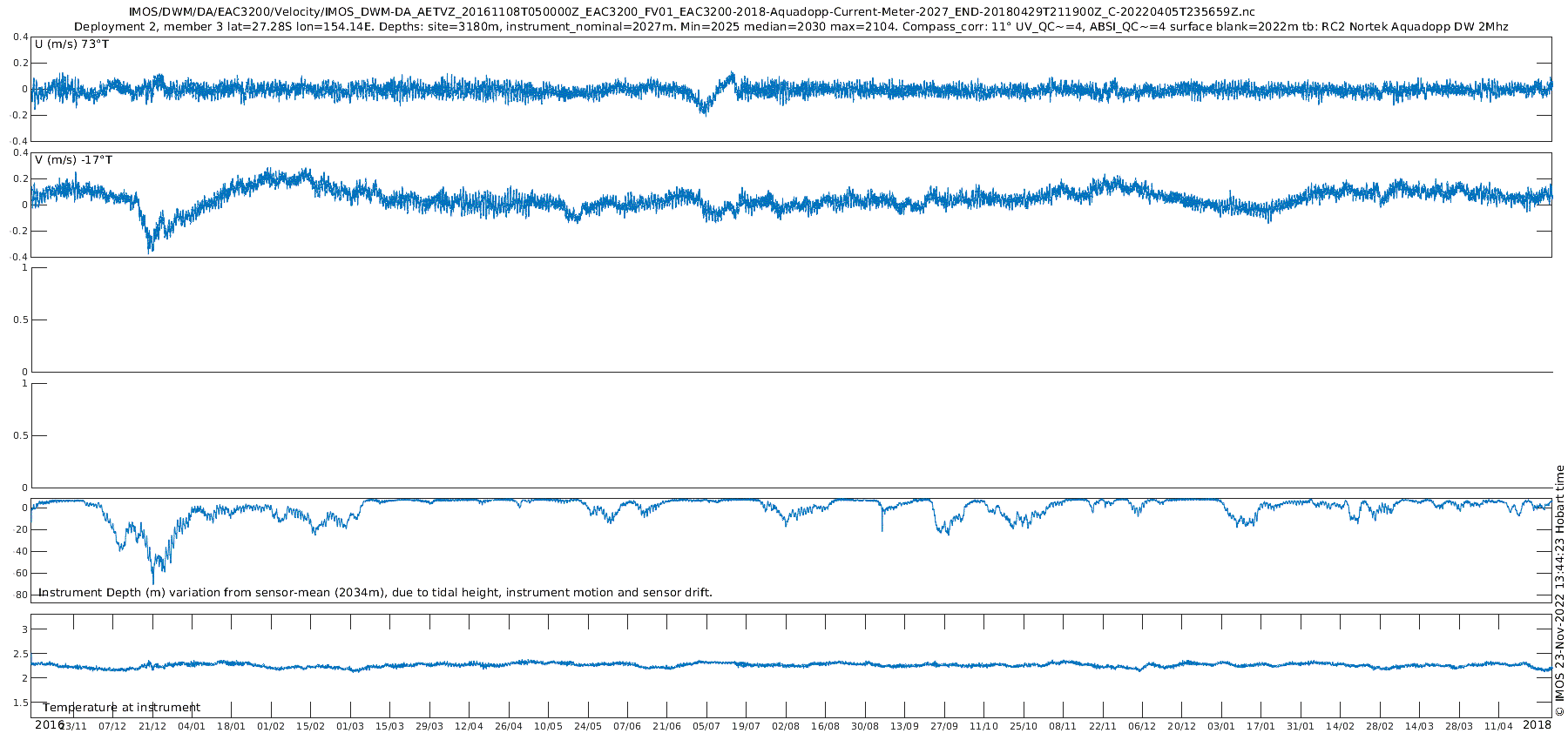Select the 01/02 date tick label
1568x740 pixels.
(x=271, y=727)
